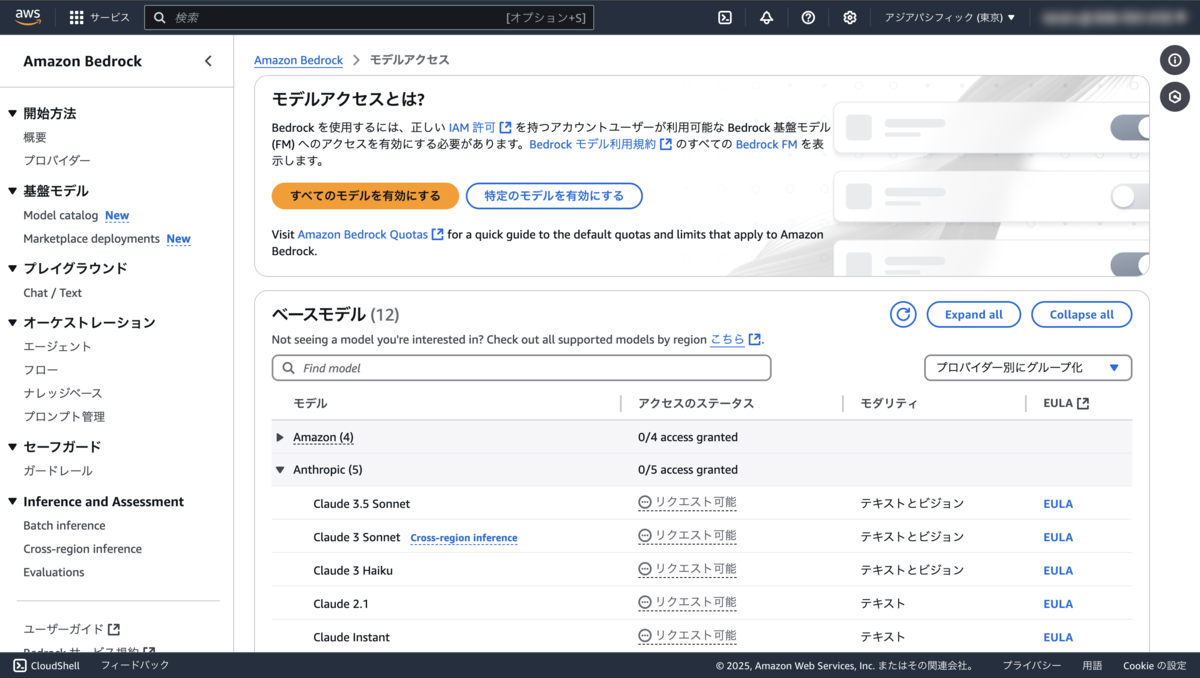Collapse the Inference and Assessment section
Screen dimensions: 1200x678
coord(12,502)
